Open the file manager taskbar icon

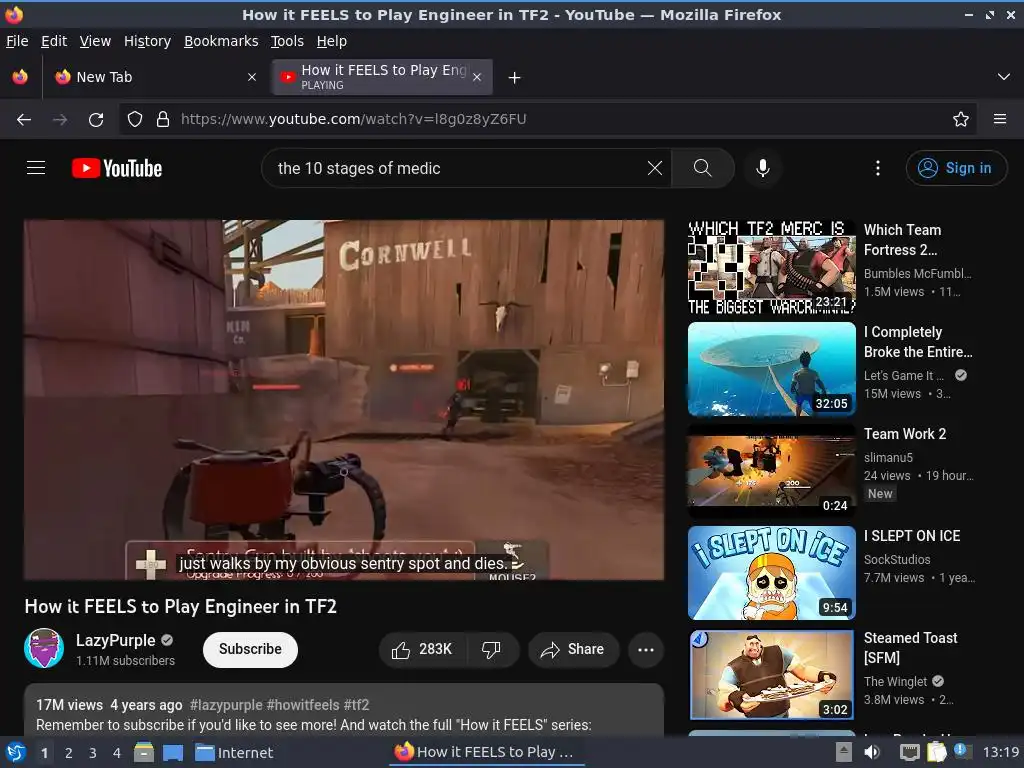144,752
